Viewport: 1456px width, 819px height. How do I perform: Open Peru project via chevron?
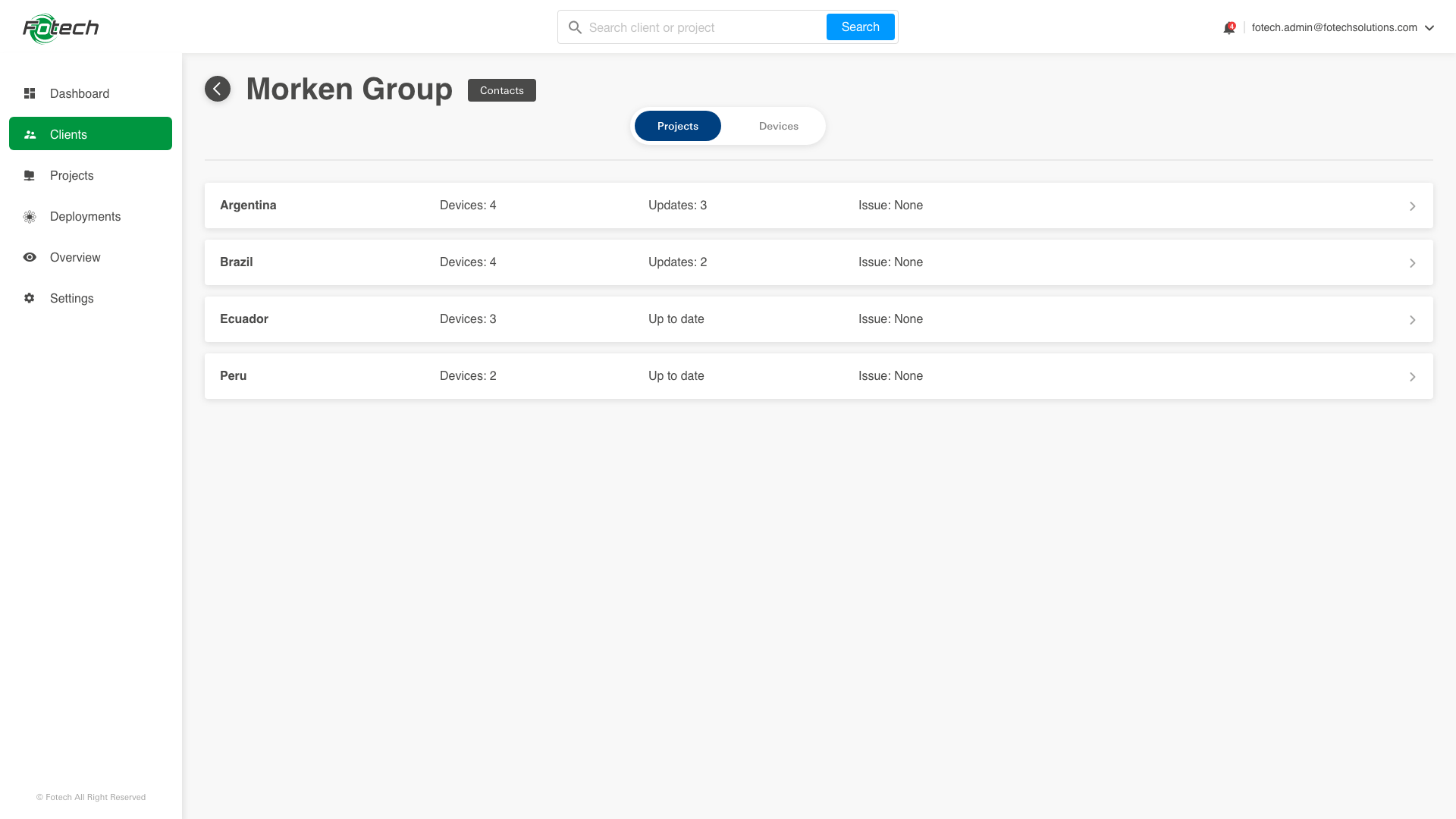click(1412, 377)
